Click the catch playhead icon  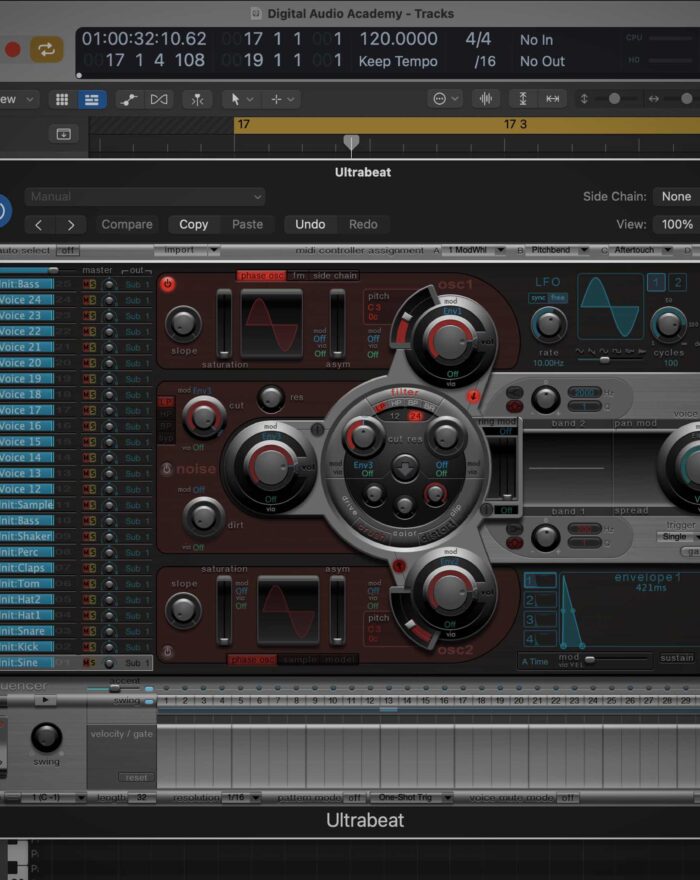coord(197,99)
